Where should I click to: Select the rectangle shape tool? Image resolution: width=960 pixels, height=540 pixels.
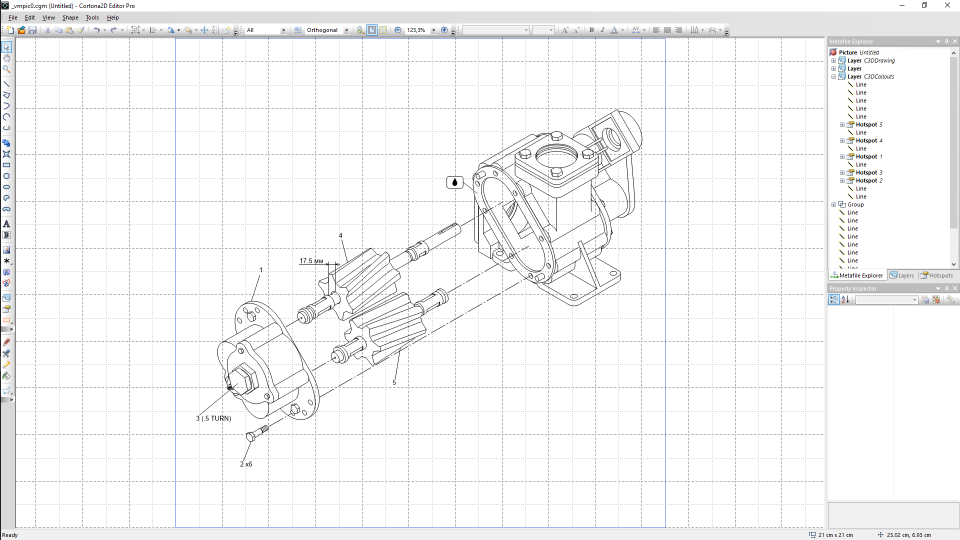[7, 165]
